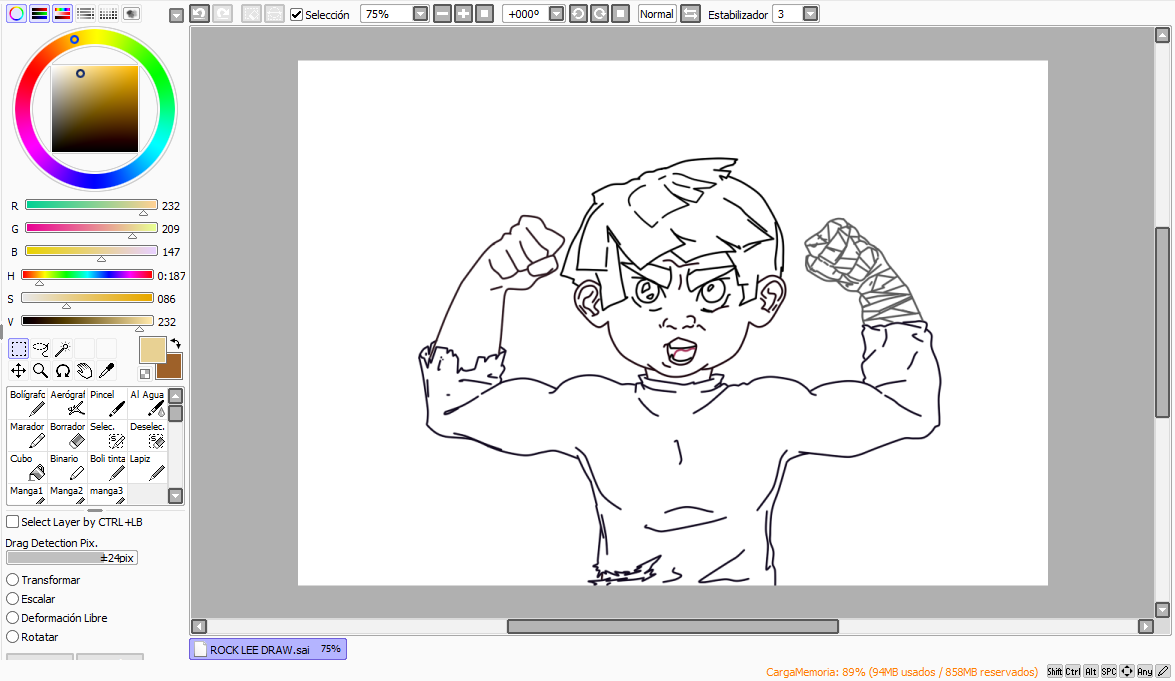Choose the Boli tinta brush
Viewport: 1175px width, 681px height.
[107, 467]
